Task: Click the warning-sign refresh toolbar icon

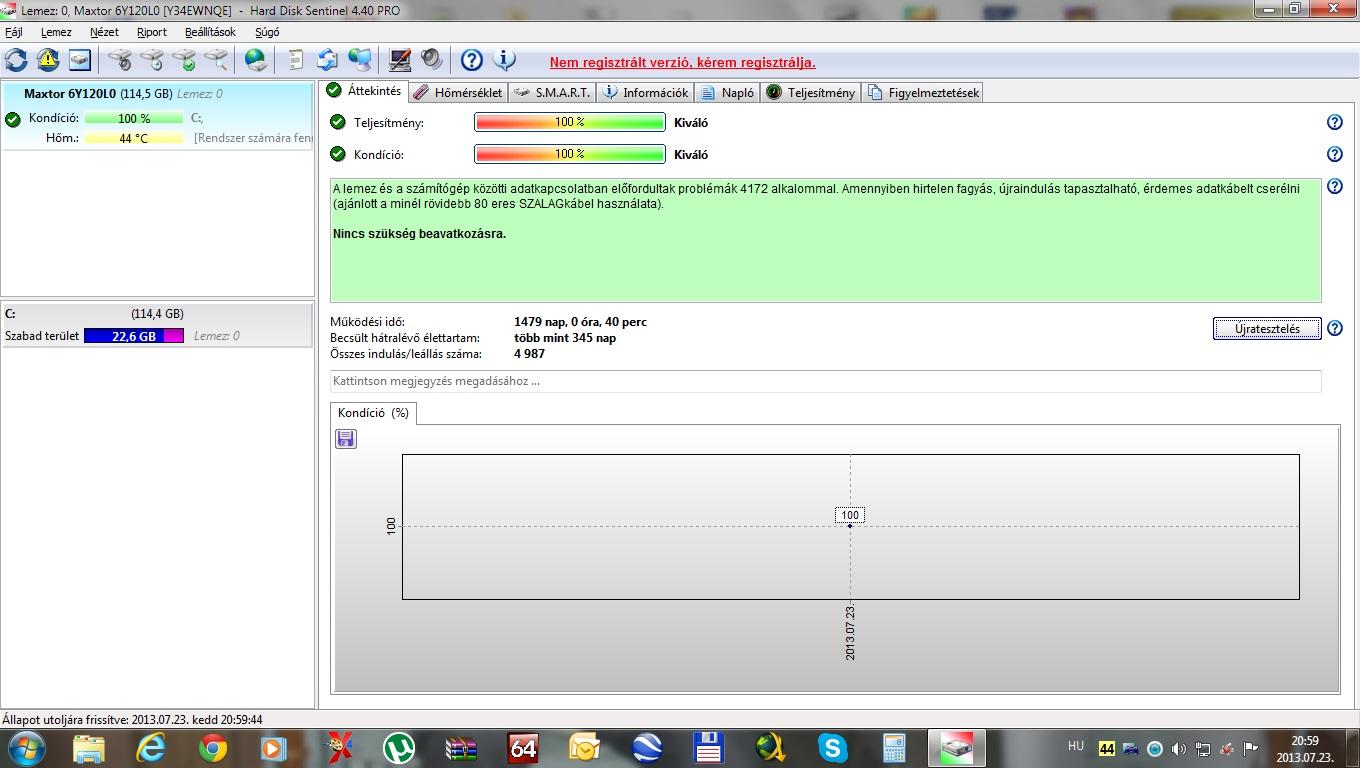Action: click(48, 60)
